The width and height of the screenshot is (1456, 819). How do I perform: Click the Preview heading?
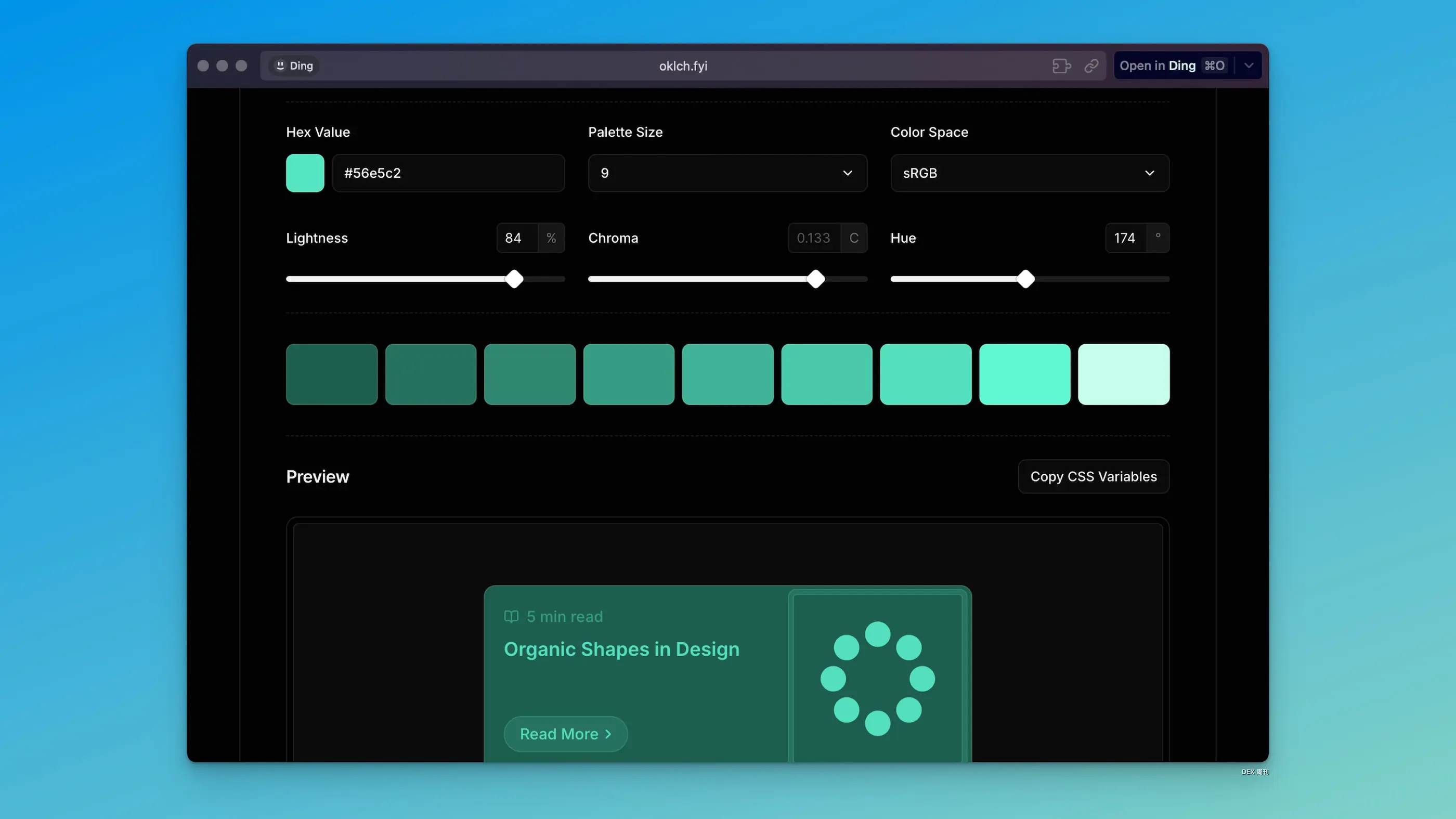point(318,476)
